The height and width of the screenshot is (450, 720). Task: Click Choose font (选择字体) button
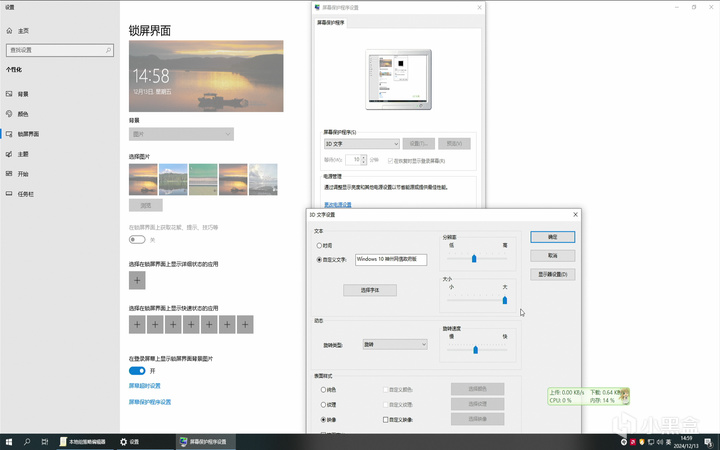point(370,290)
